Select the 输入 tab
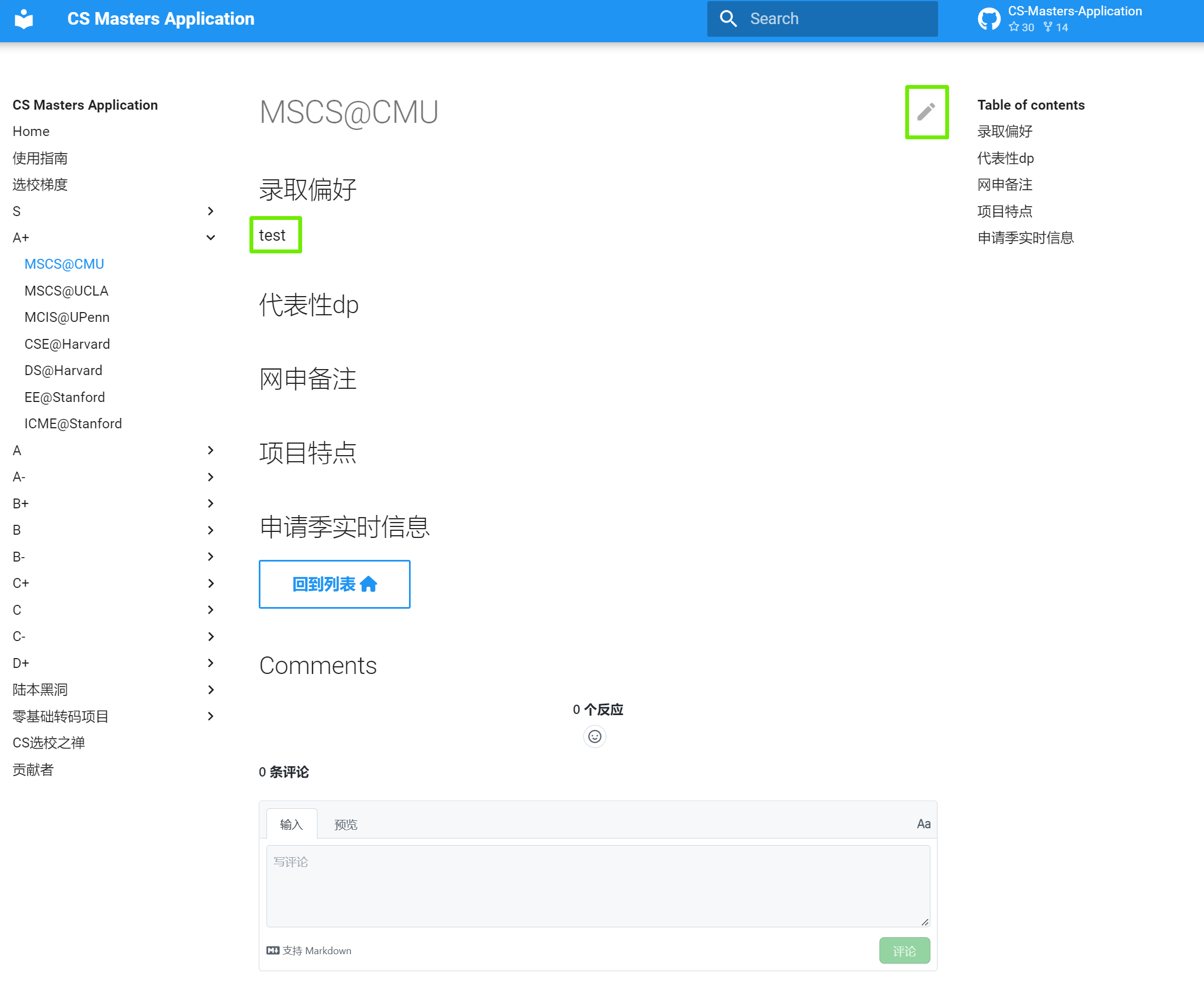Viewport: 1204px width, 986px height. coord(291,824)
